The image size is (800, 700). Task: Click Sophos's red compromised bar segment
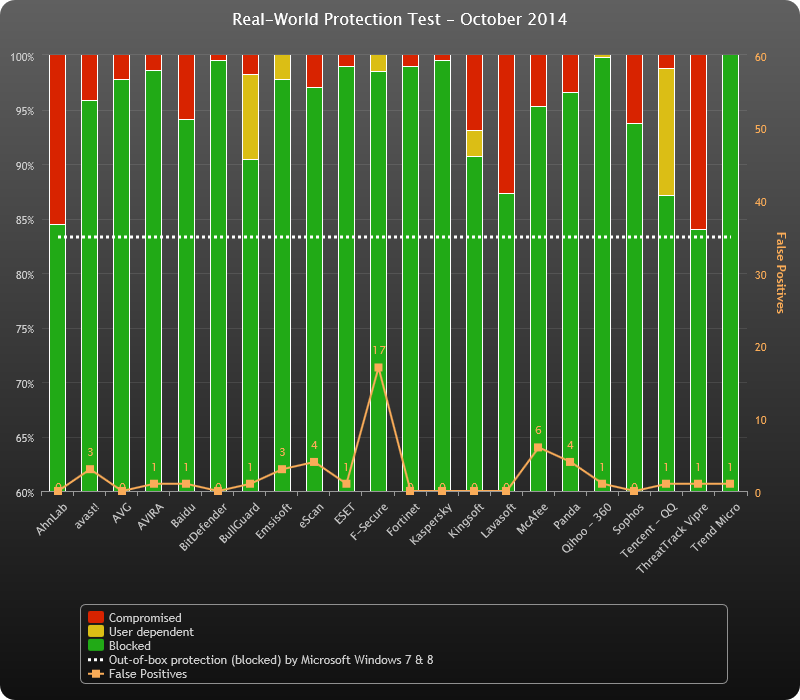[x=634, y=89]
